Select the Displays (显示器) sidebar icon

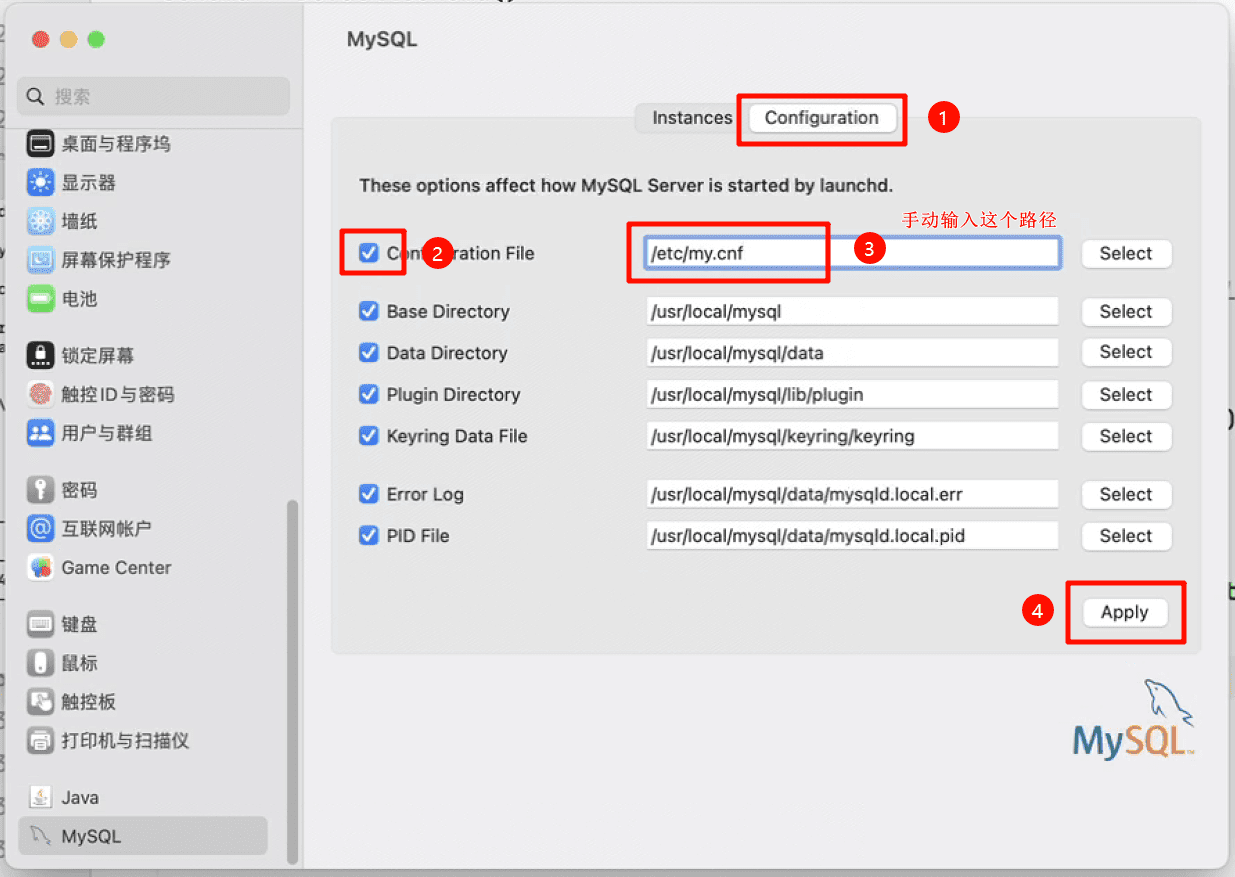[x=40, y=183]
